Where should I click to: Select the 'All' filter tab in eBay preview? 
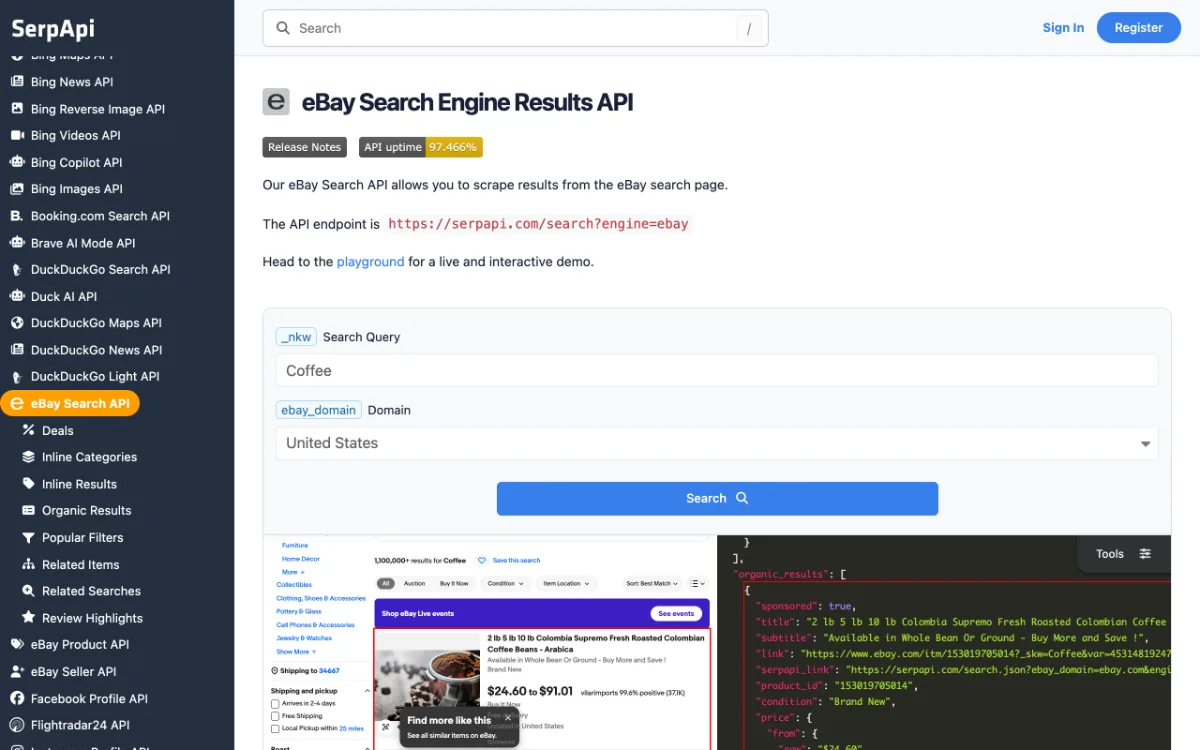point(386,583)
